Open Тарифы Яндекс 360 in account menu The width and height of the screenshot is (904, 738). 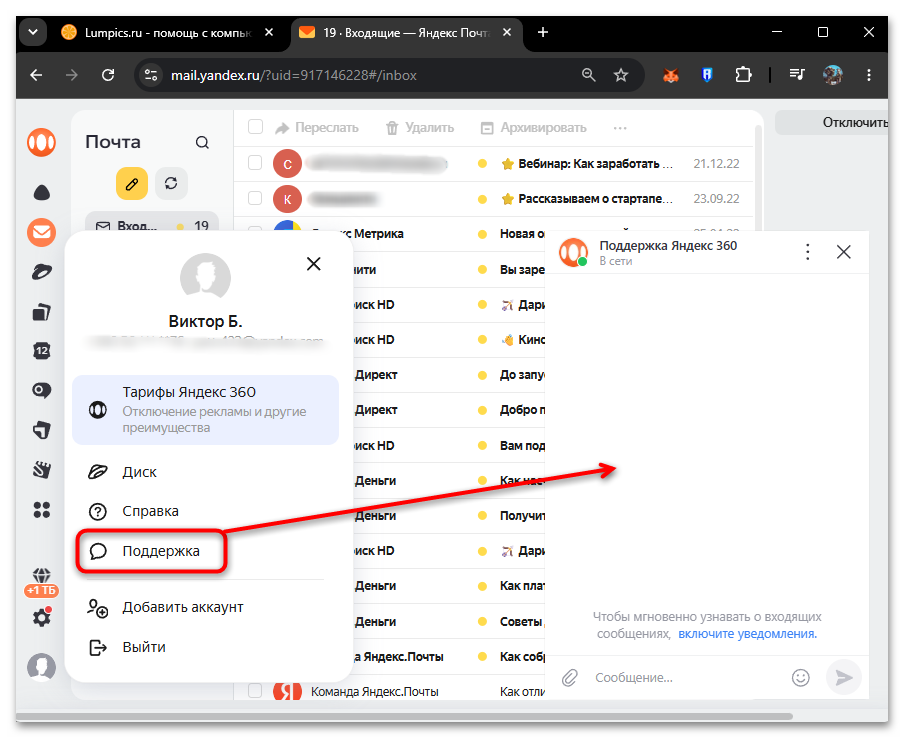click(x=205, y=410)
